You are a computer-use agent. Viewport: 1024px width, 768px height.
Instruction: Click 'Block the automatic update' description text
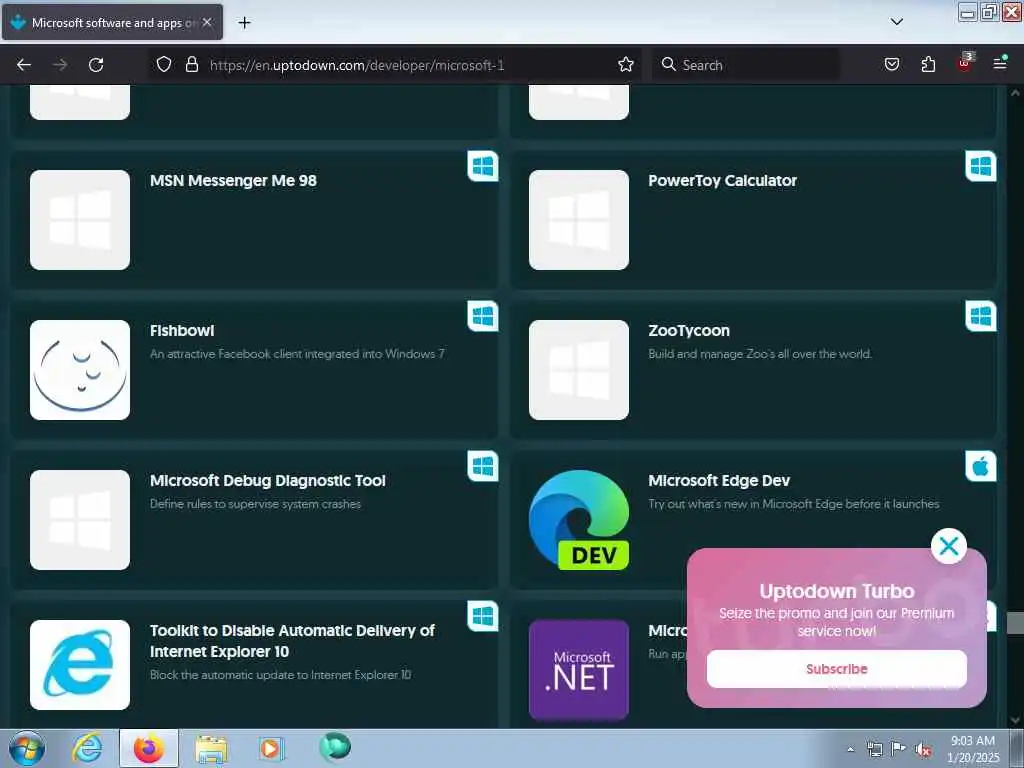point(280,675)
